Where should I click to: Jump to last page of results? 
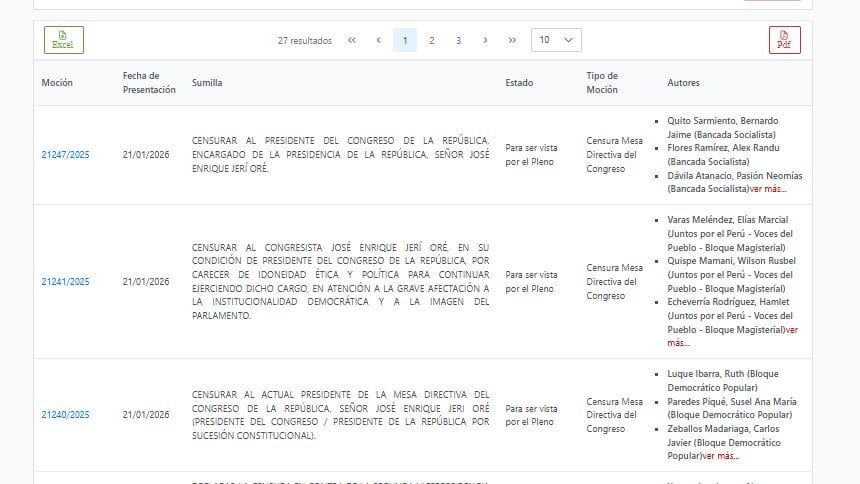(x=512, y=40)
